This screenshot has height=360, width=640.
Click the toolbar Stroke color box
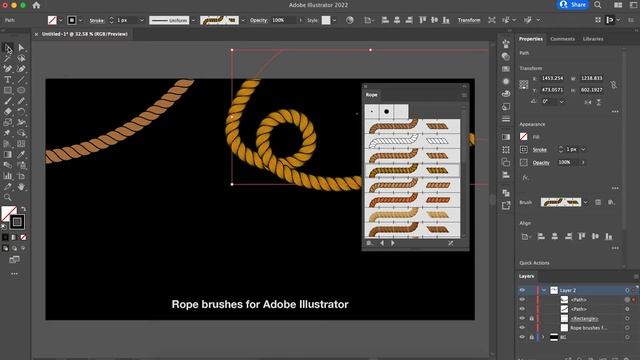point(17,222)
